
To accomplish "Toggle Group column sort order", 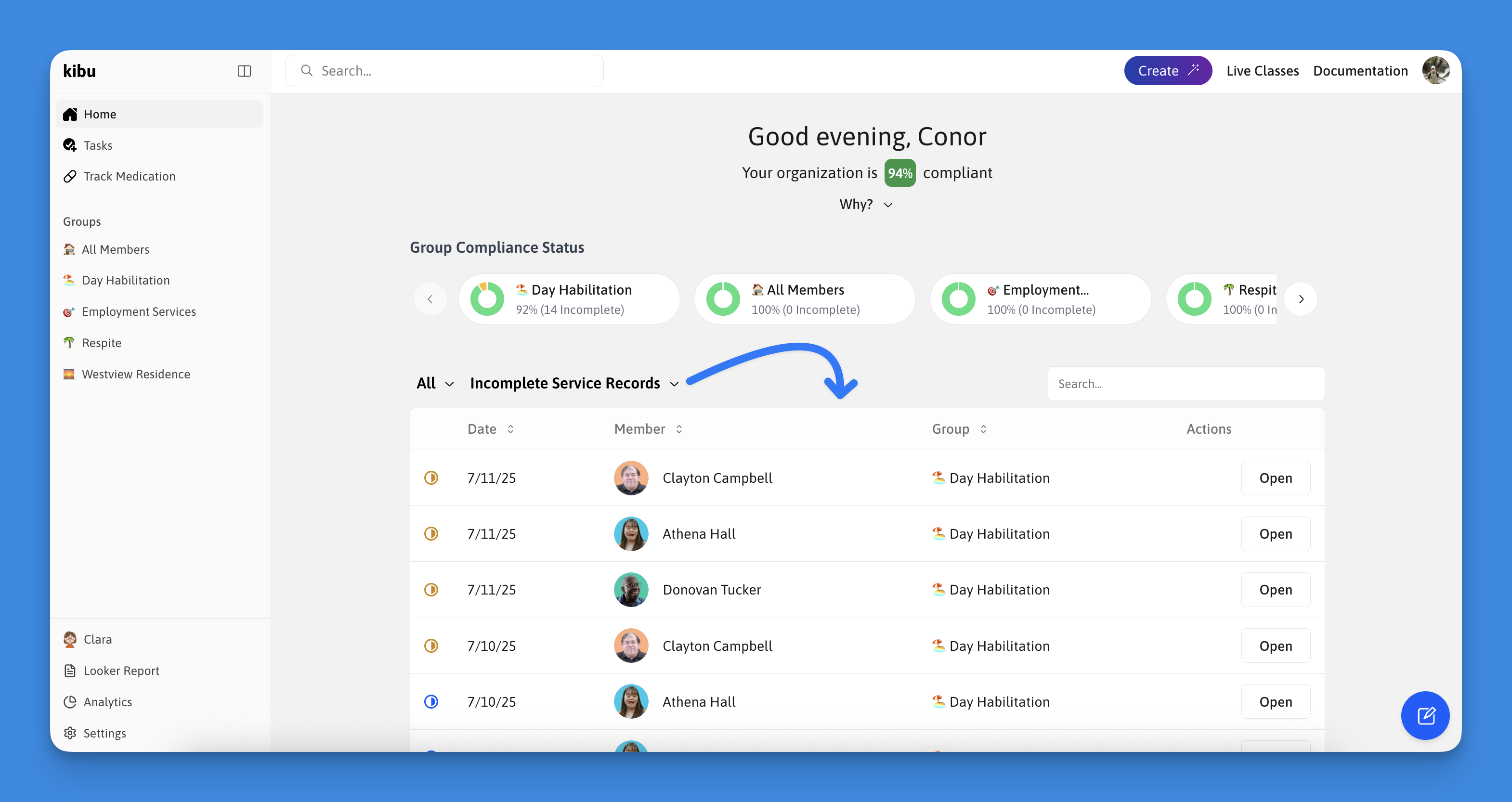I will tap(983, 429).
